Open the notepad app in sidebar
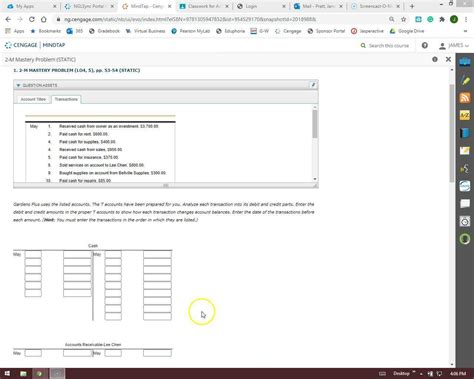This screenshot has width=474, height=379. click(x=465, y=151)
